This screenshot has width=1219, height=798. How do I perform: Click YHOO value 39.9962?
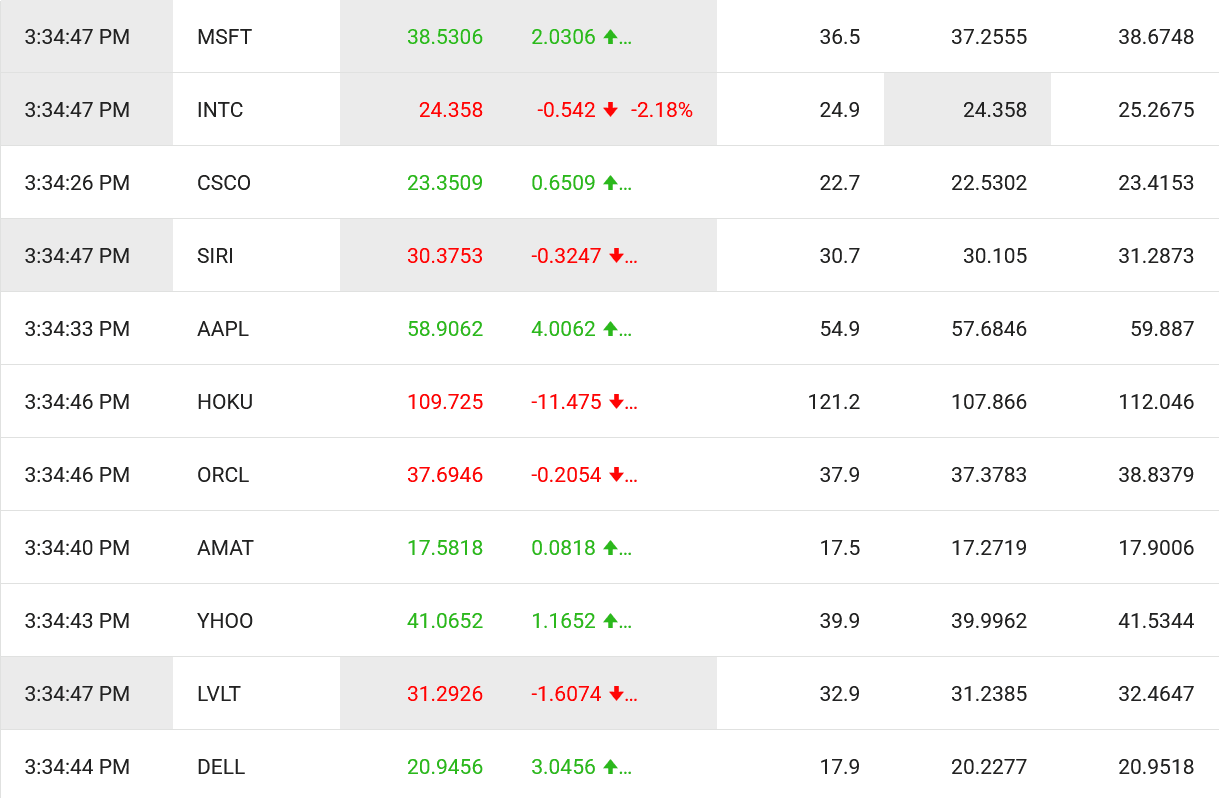pos(989,621)
